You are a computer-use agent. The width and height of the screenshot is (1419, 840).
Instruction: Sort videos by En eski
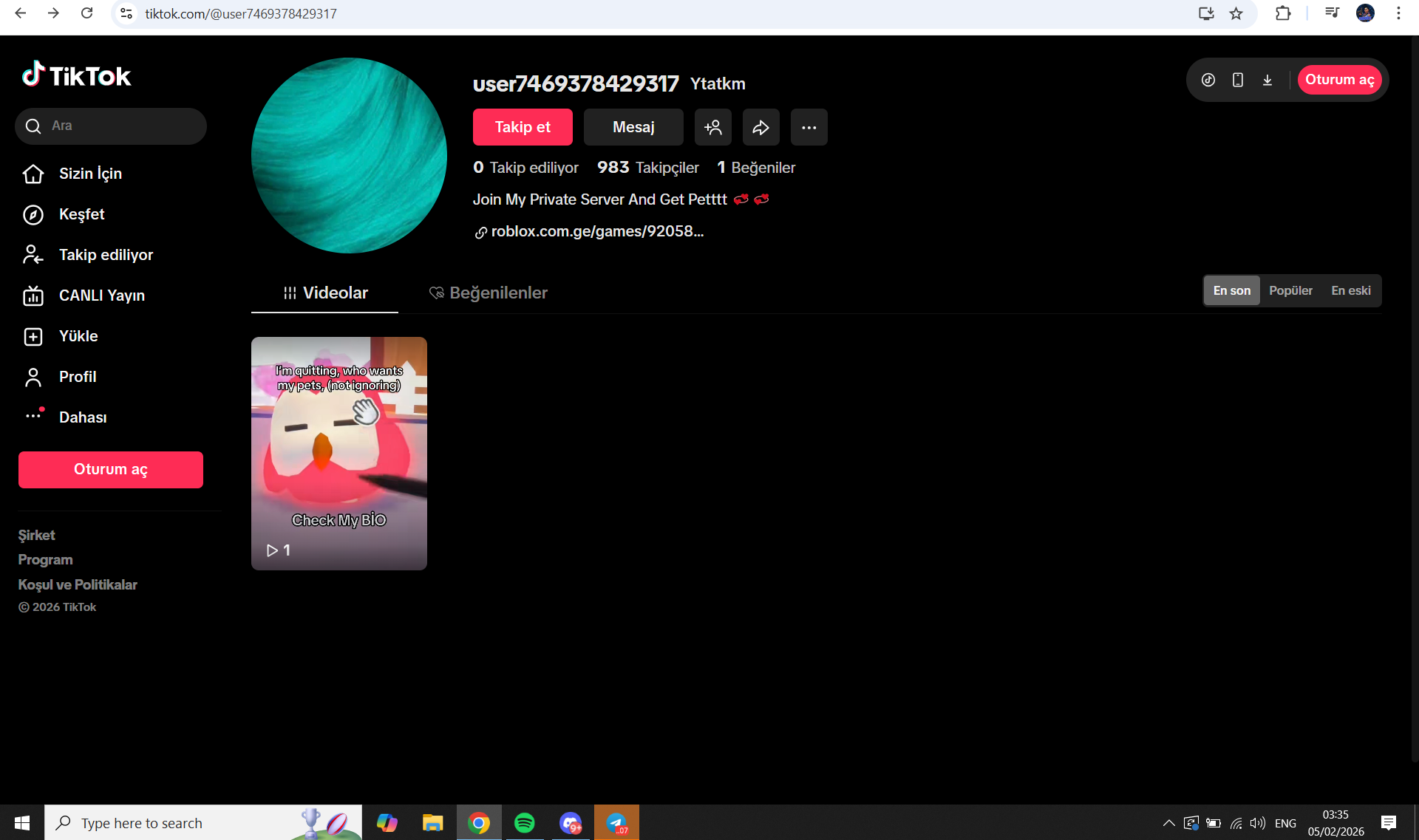pyautogui.click(x=1351, y=291)
